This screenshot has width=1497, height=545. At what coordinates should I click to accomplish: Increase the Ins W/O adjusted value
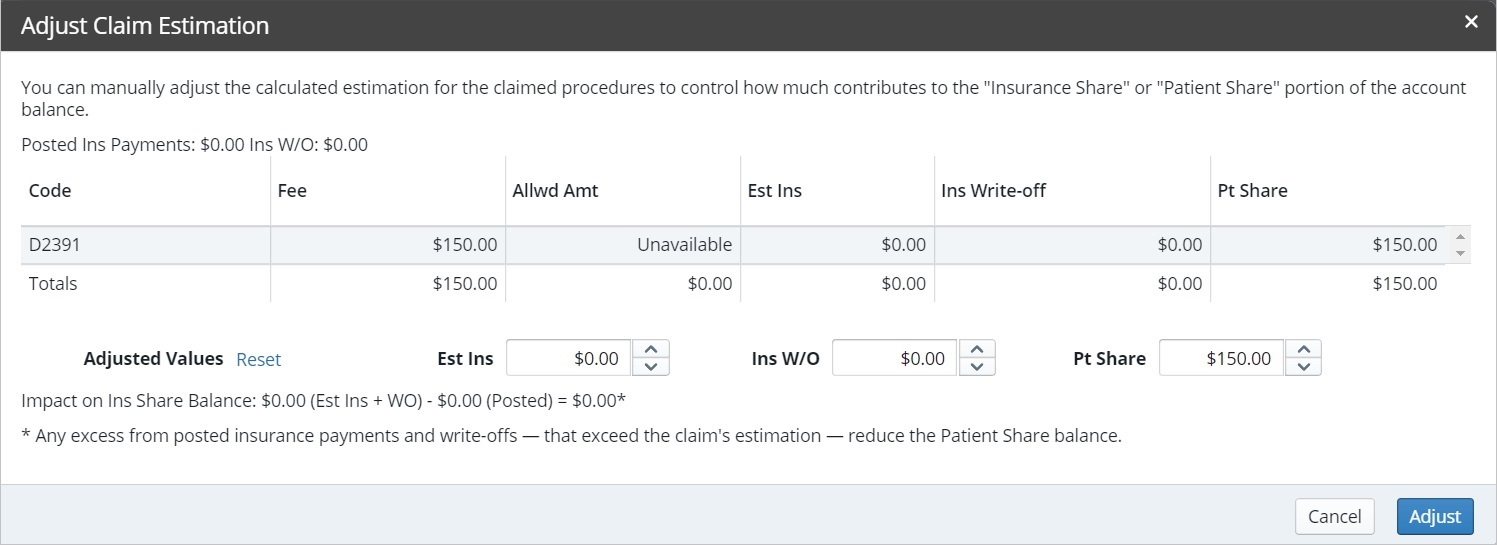977,349
